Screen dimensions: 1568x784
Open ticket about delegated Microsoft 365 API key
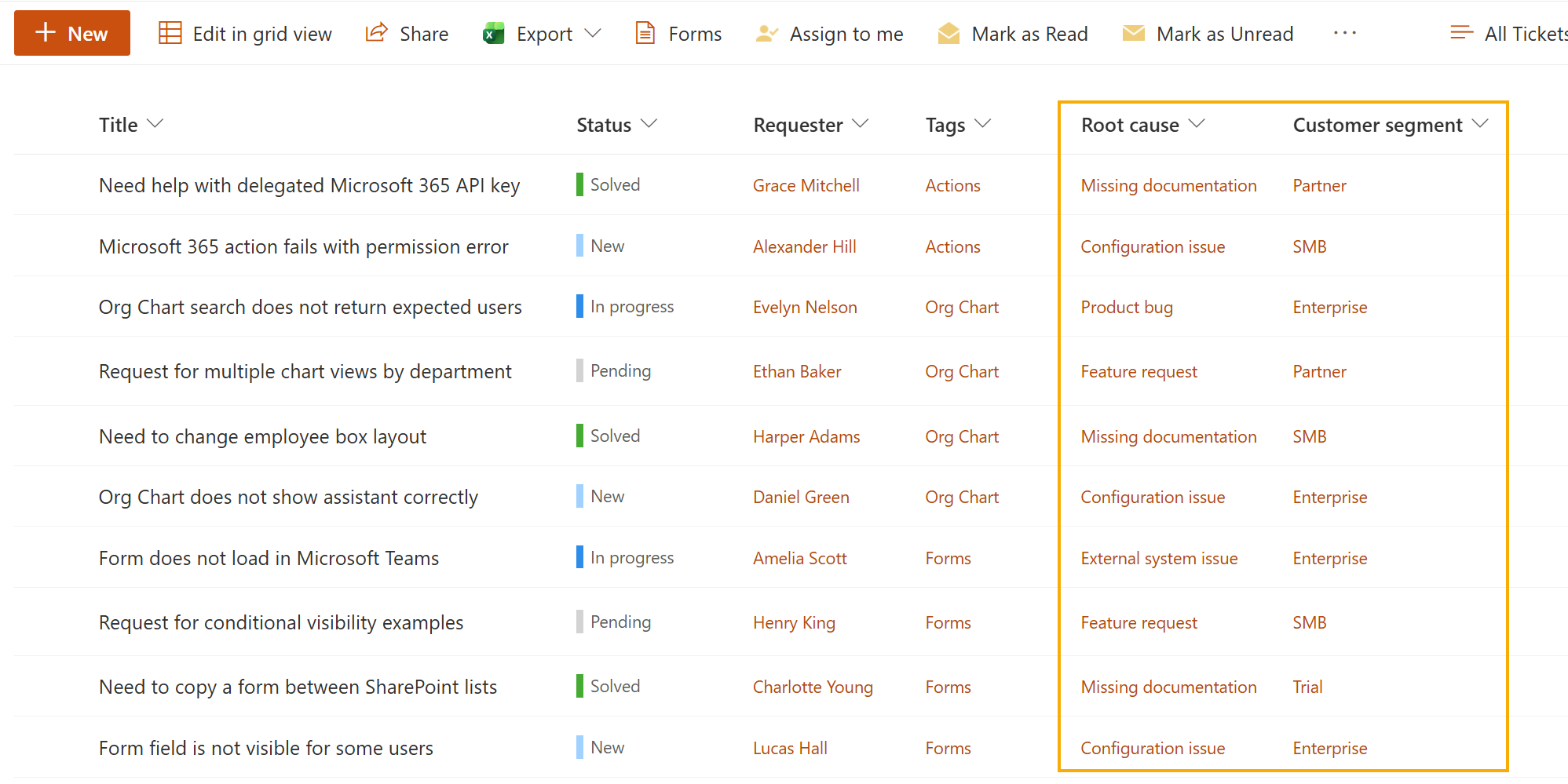pos(309,185)
